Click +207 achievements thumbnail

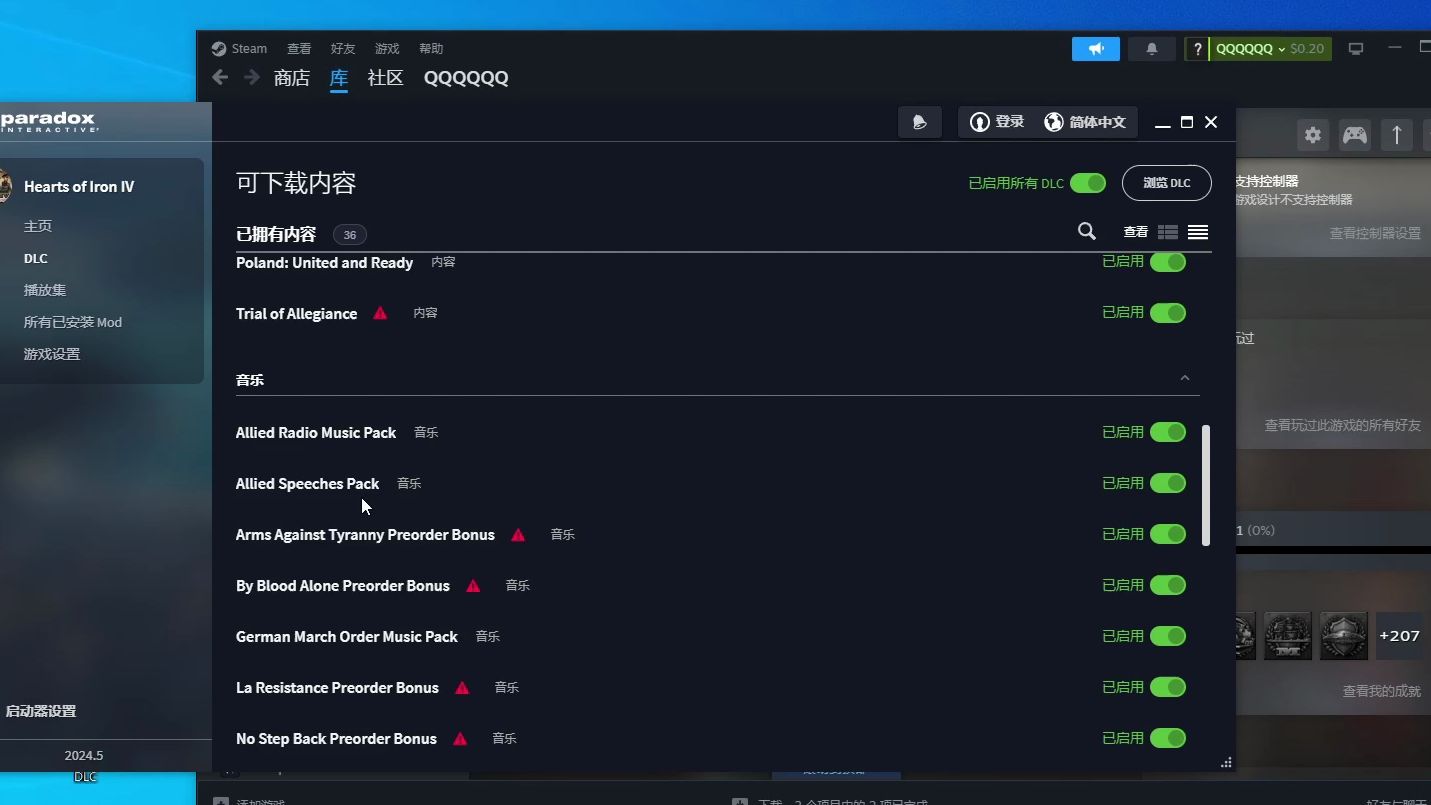[1399, 636]
